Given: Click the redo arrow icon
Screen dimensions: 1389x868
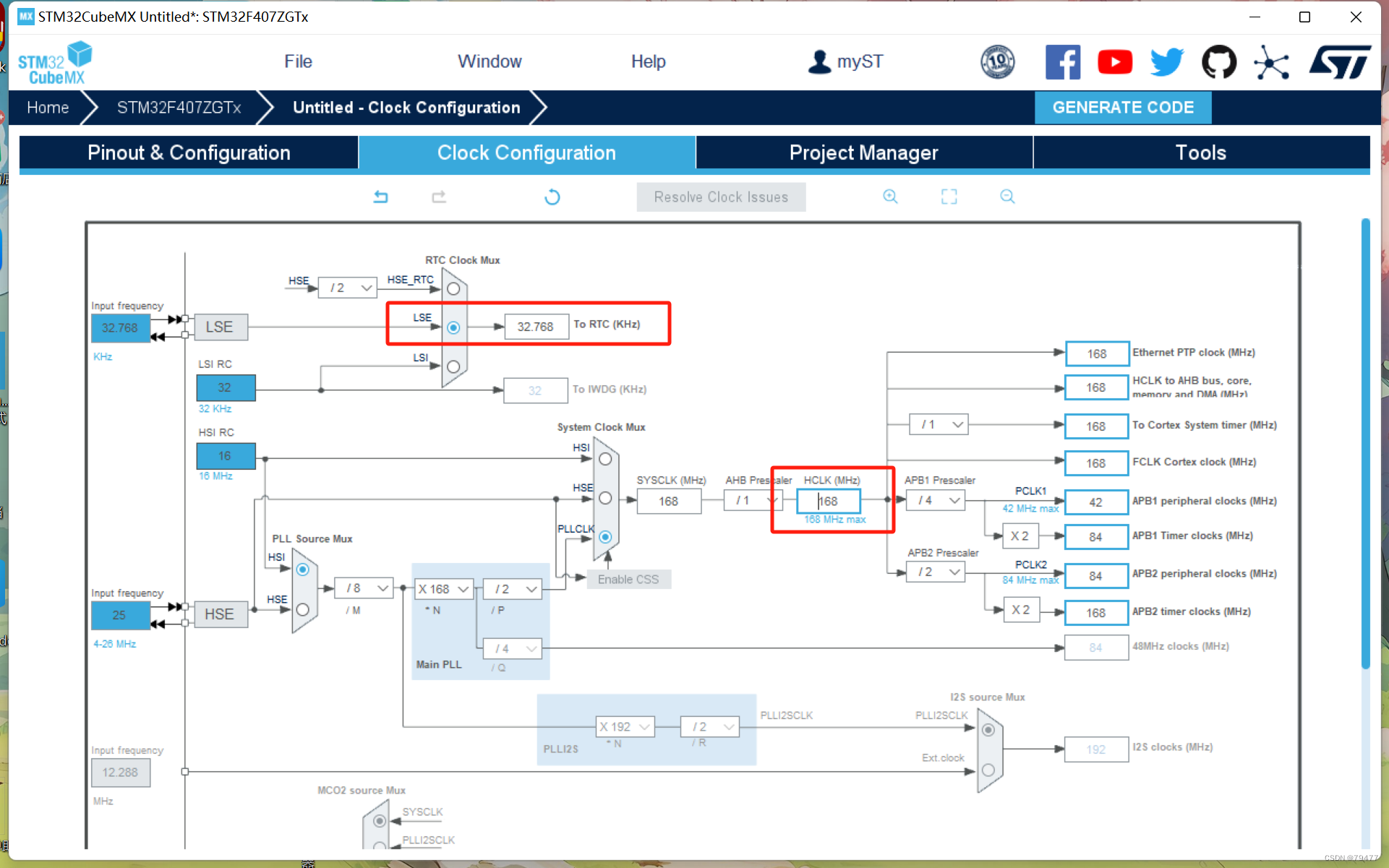Looking at the screenshot, I should [439, 197].
